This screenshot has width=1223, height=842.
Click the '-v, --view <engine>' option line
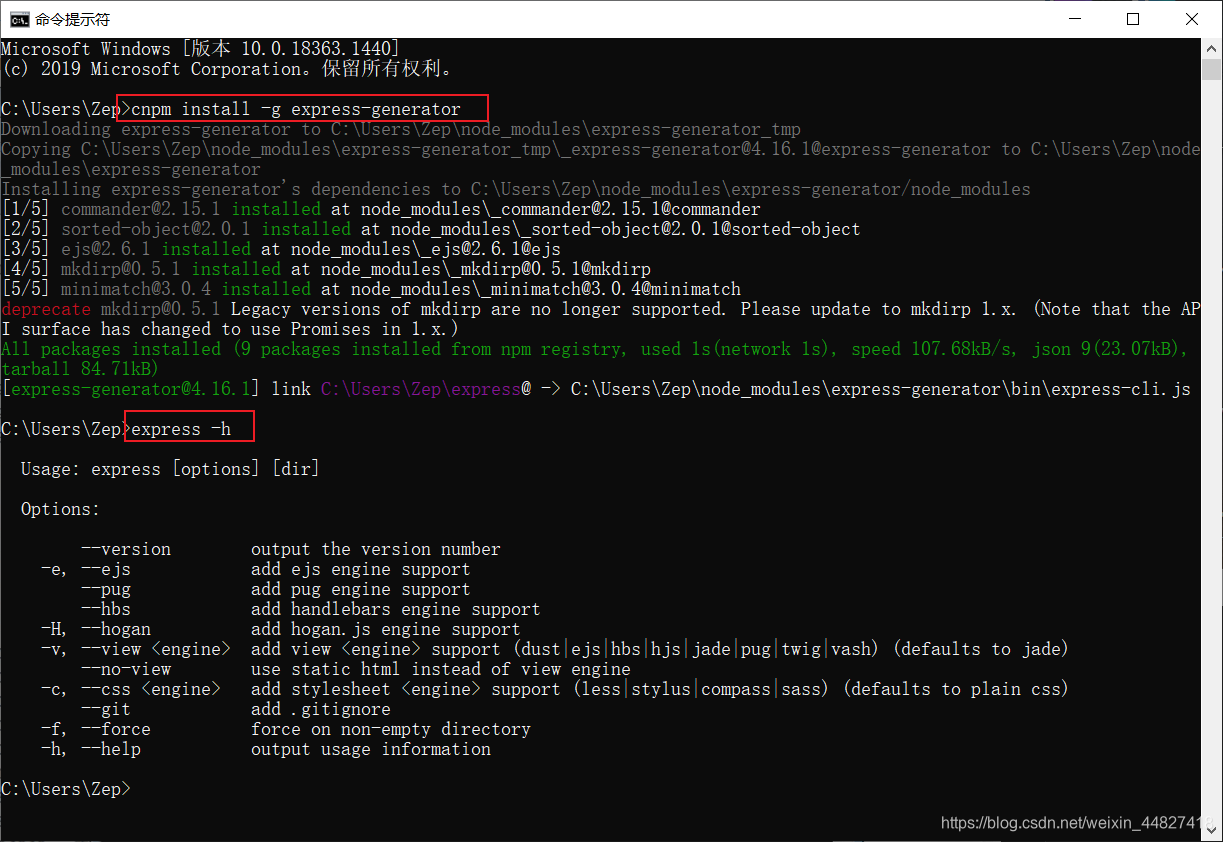point(555,649)
